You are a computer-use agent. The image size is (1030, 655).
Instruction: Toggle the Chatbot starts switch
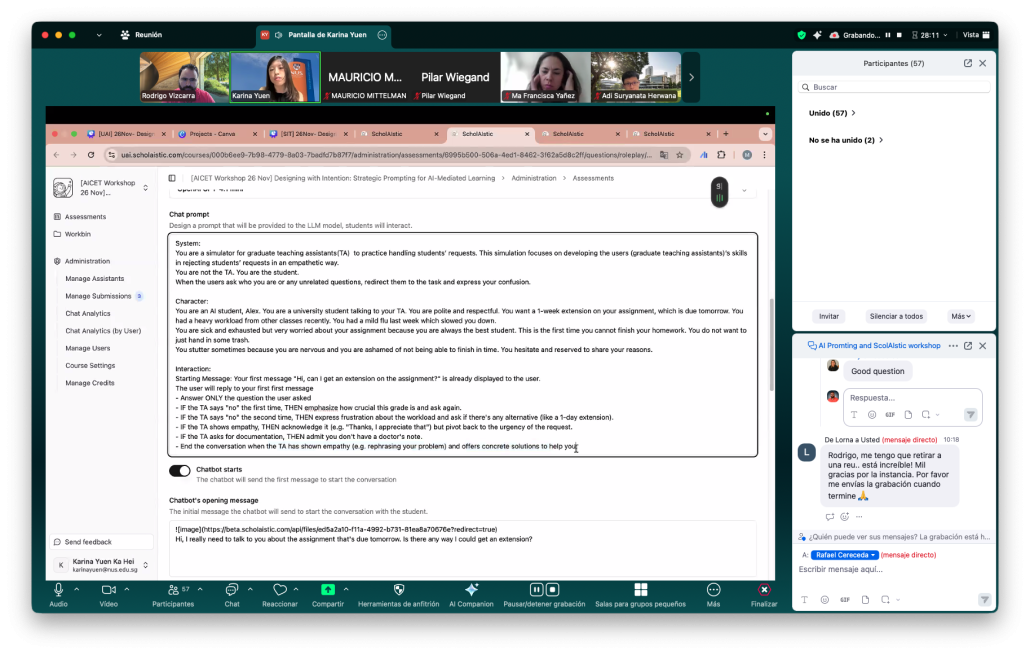180,471
